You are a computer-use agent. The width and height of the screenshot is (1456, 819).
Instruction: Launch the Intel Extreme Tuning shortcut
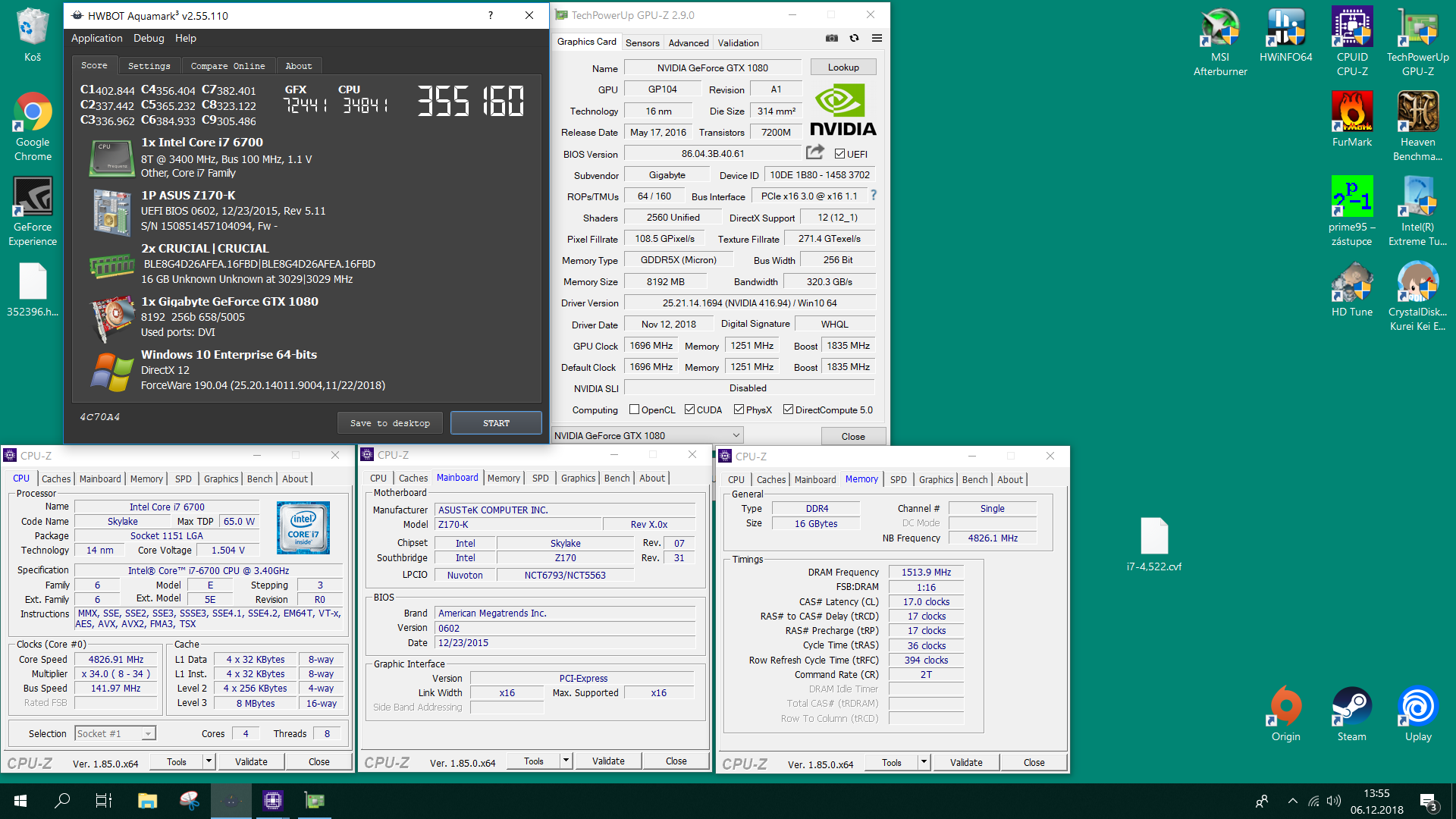[x=1418, y=212]
